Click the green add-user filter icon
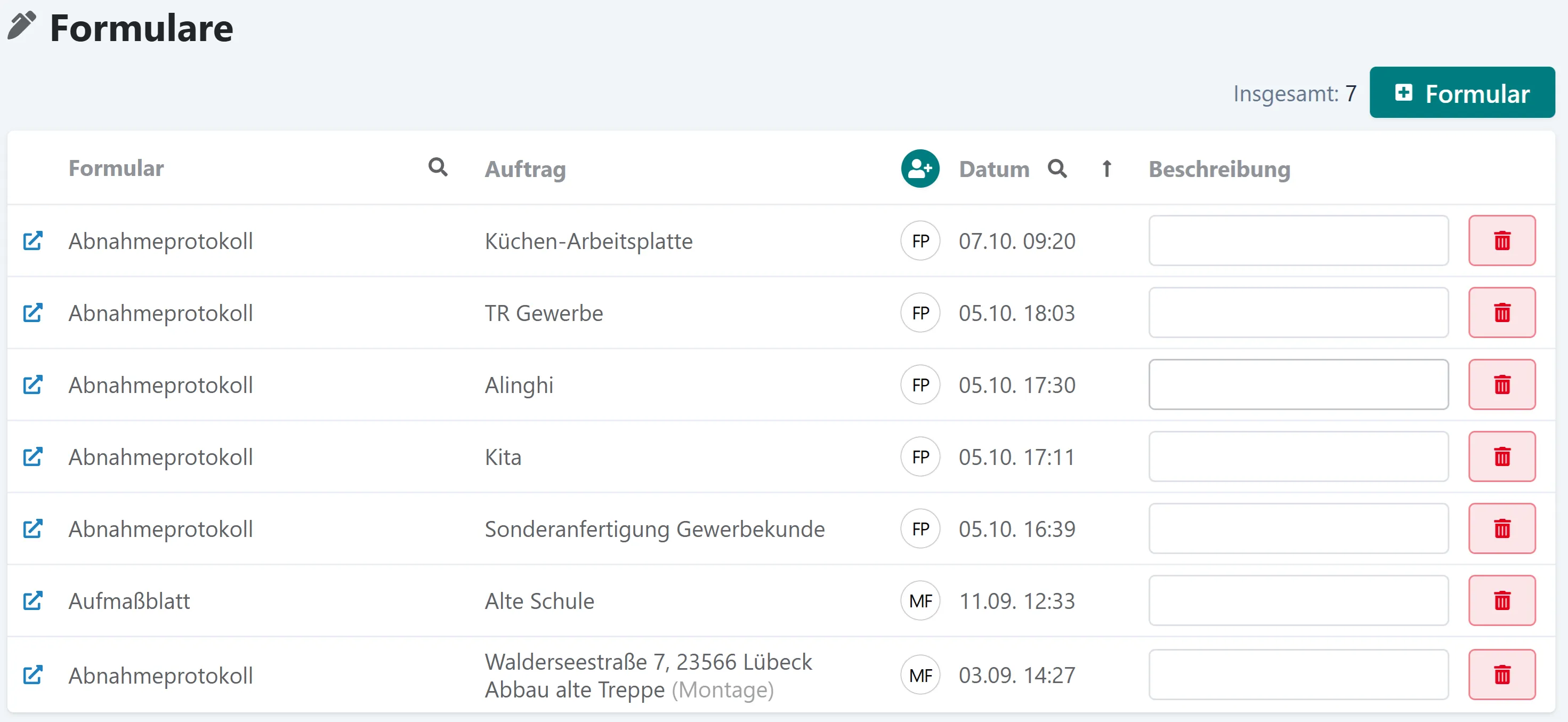The height and width of the screenshot is (722, 1568). pyautogui.click(x=920, y=169)
